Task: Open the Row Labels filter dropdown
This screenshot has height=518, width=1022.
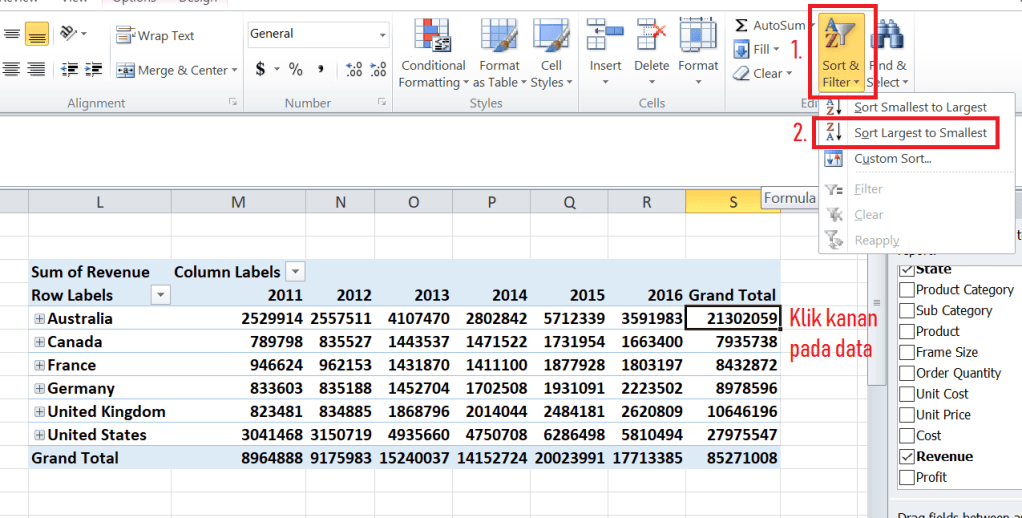Action: click(x=160, y=295)
